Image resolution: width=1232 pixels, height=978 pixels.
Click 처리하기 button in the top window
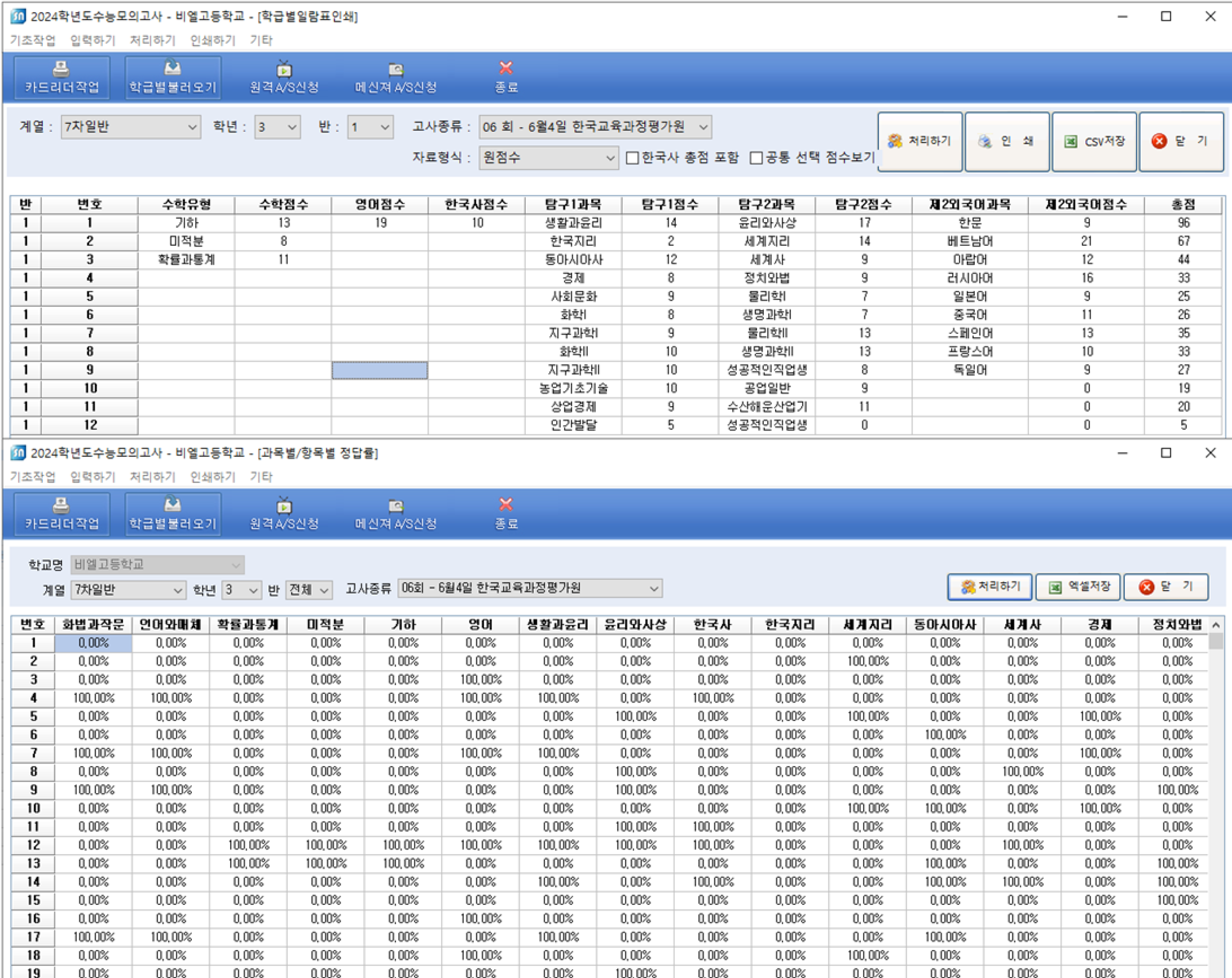pos(920,141)
